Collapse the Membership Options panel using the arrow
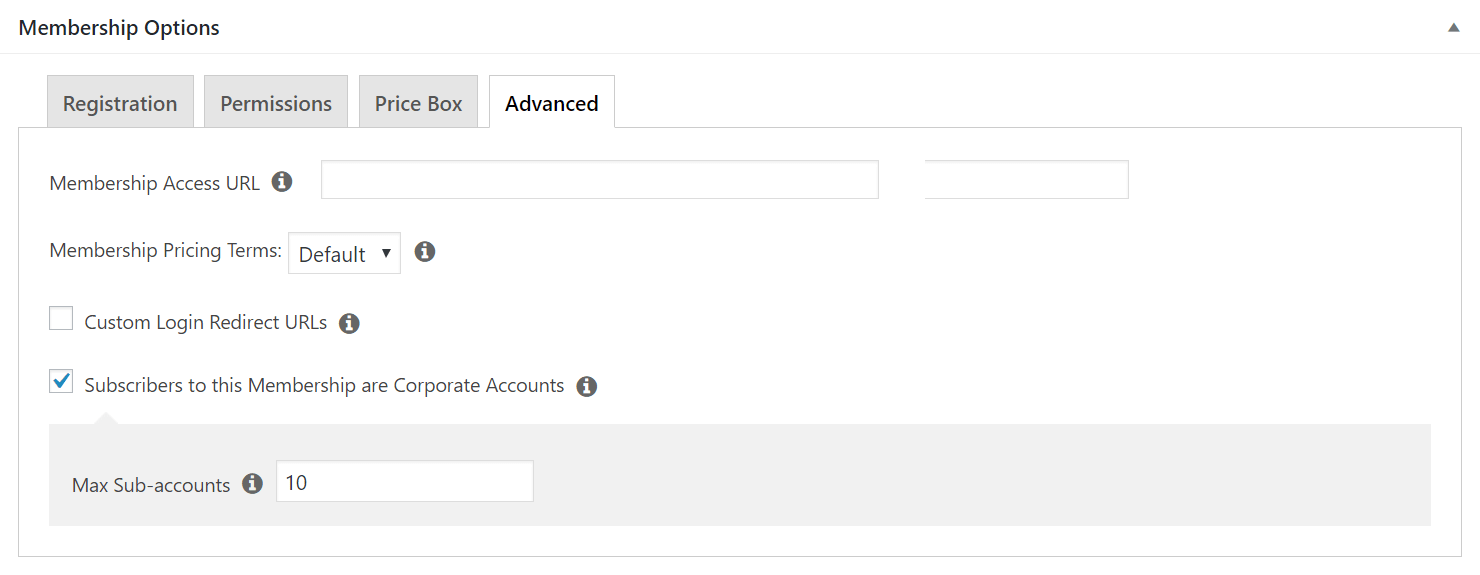The height and width of the screenshot is (575, 1480). coord(1453,28)
